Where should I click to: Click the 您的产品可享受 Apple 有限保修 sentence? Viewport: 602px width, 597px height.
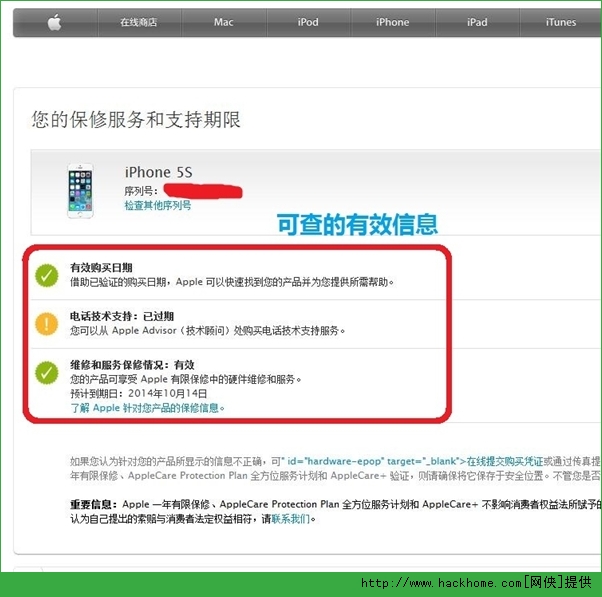pos(185,379)
